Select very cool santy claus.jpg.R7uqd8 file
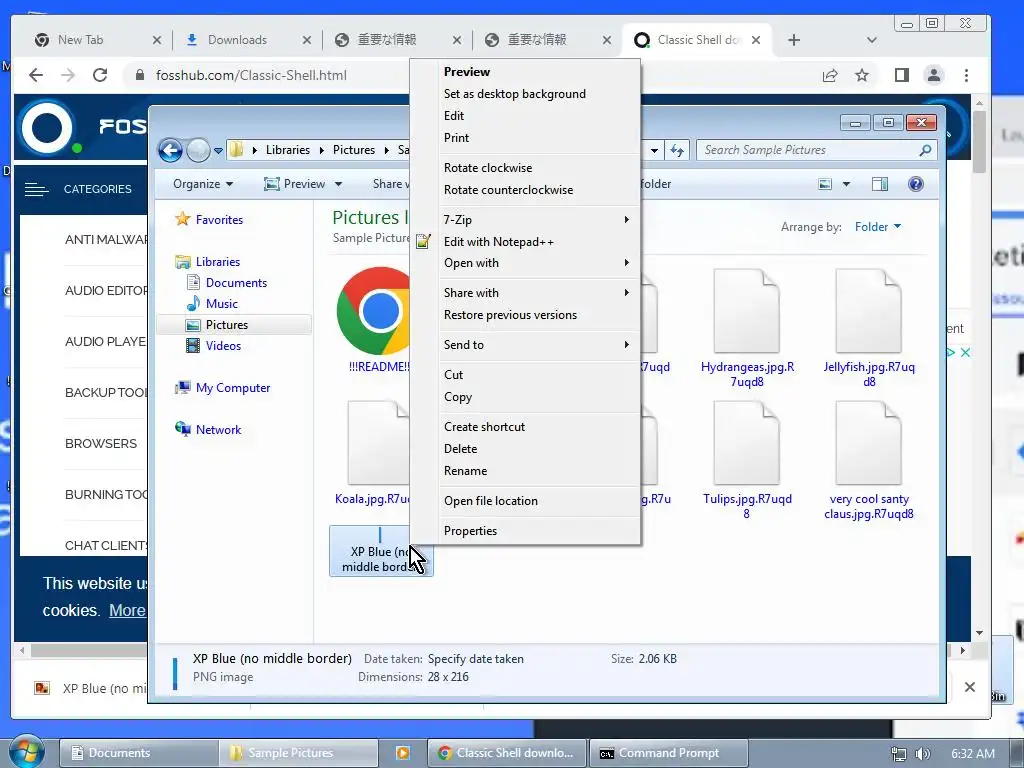1024x768 pixels. 869,460
